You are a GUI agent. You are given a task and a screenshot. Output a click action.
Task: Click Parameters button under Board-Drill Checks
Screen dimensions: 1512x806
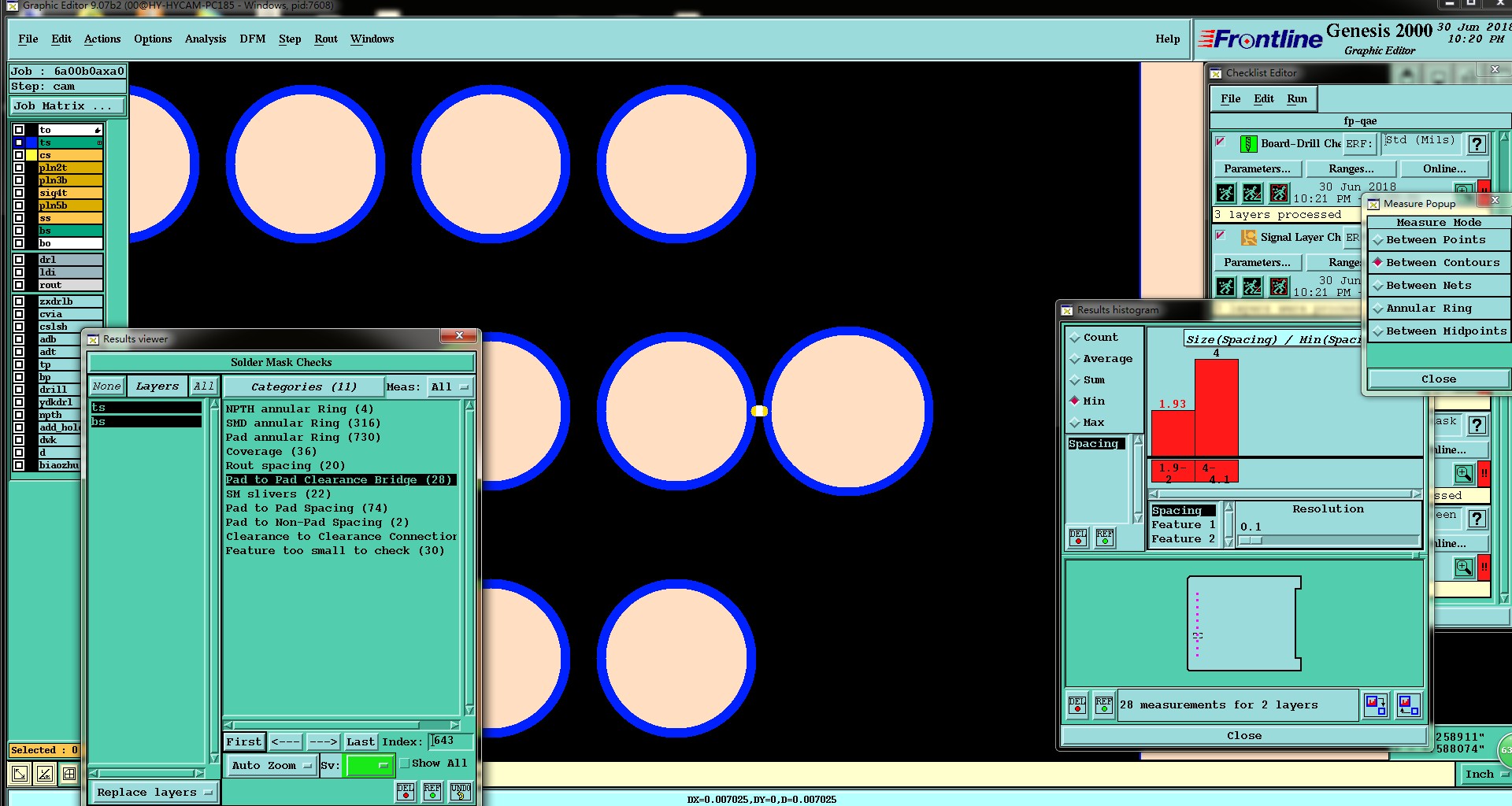point(1257,169)
